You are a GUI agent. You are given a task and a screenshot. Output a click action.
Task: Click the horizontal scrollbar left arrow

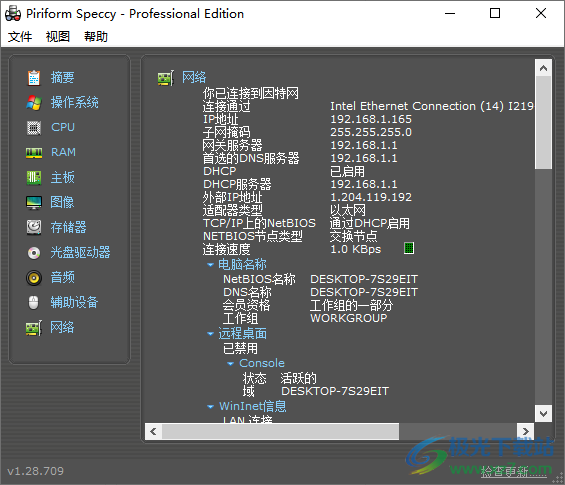click(153, 431)
